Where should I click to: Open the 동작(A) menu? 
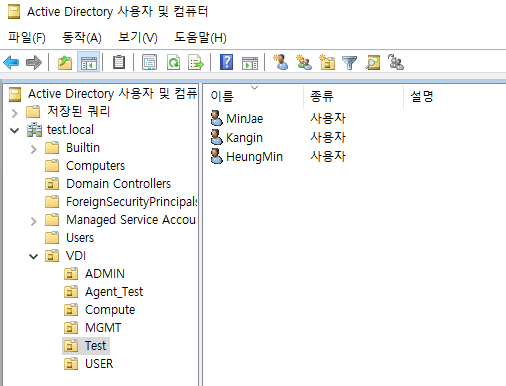click(82, 37)
